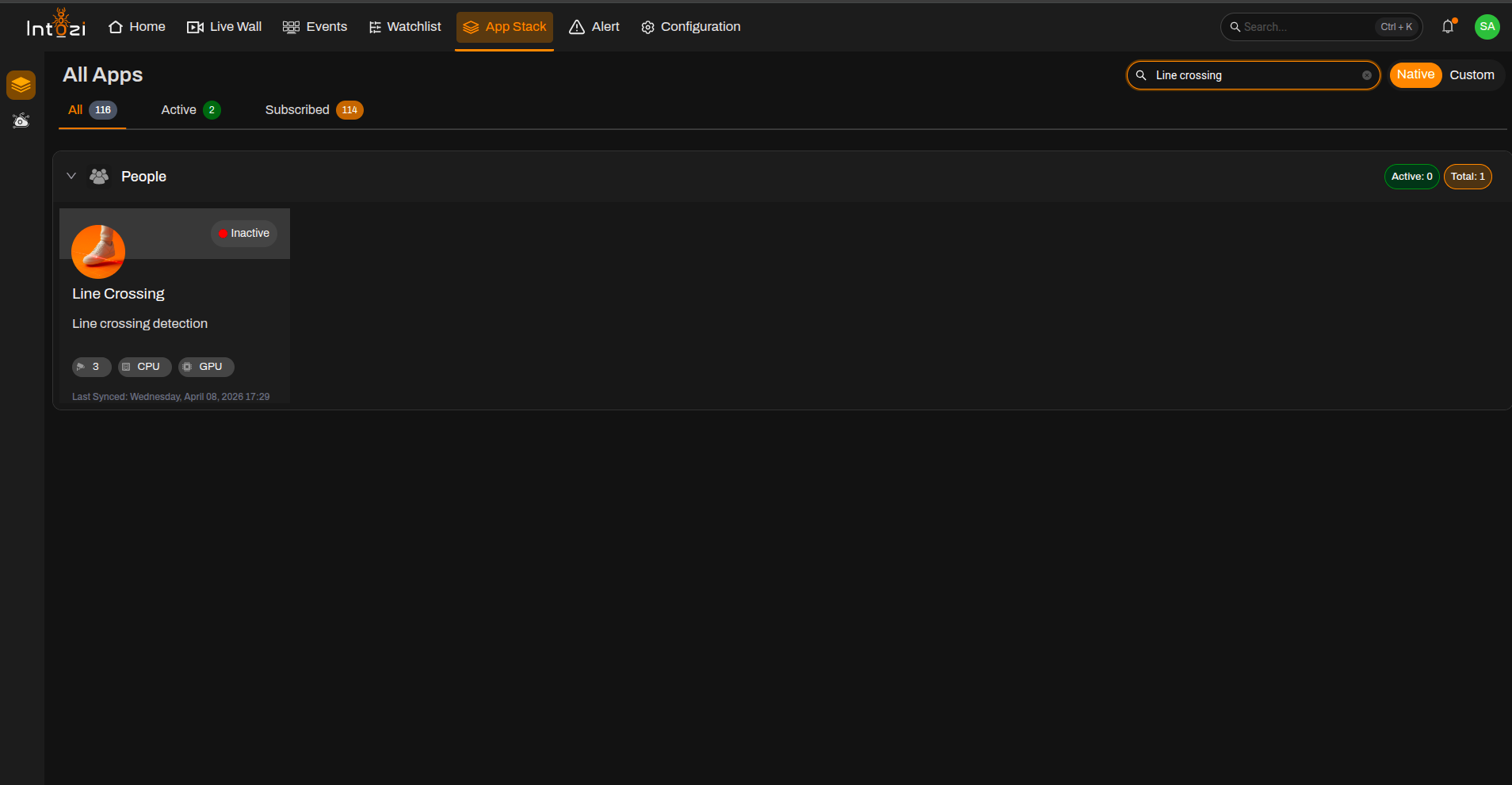Viewport: 1512px width, 785px height.
Task: Click the GPU chip tag
Action: [206, 367]
